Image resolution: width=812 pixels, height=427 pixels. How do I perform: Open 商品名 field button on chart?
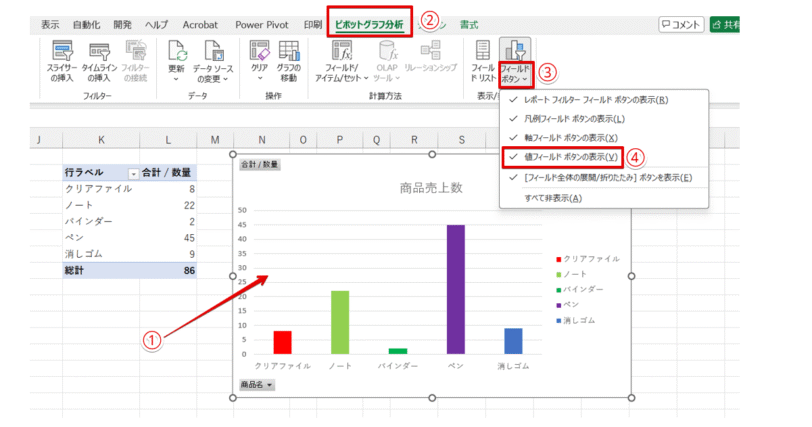pos(257,385)
